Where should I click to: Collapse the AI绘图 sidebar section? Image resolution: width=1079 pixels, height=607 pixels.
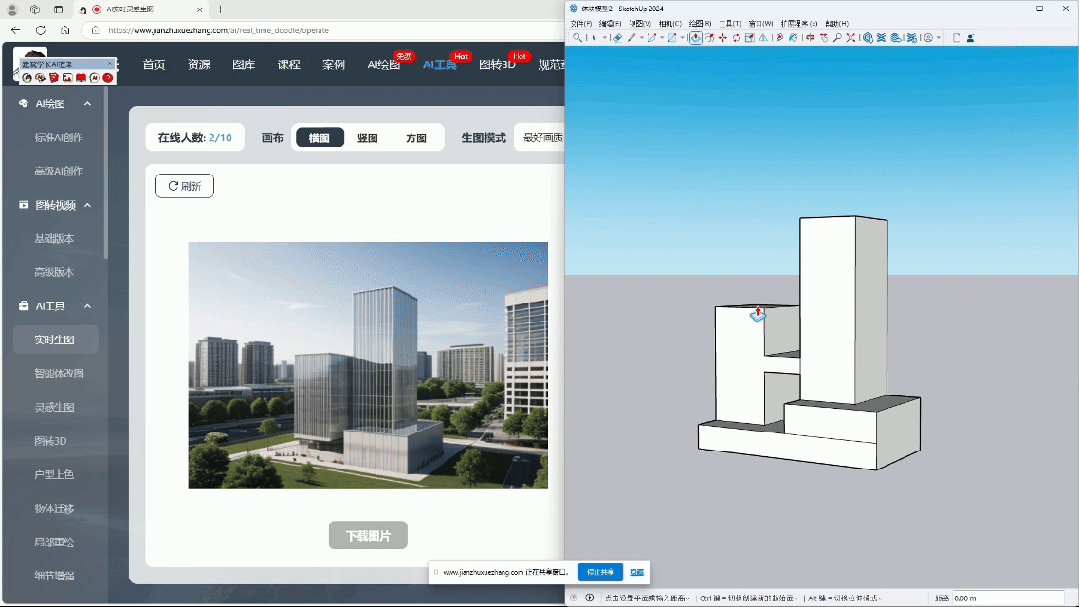coord(87,103)
